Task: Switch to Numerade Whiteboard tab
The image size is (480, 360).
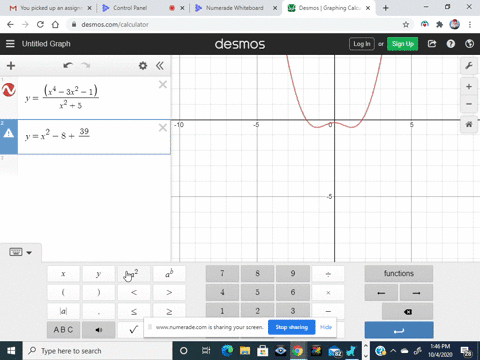Action: pyautogui.click(x=235, y=8)
